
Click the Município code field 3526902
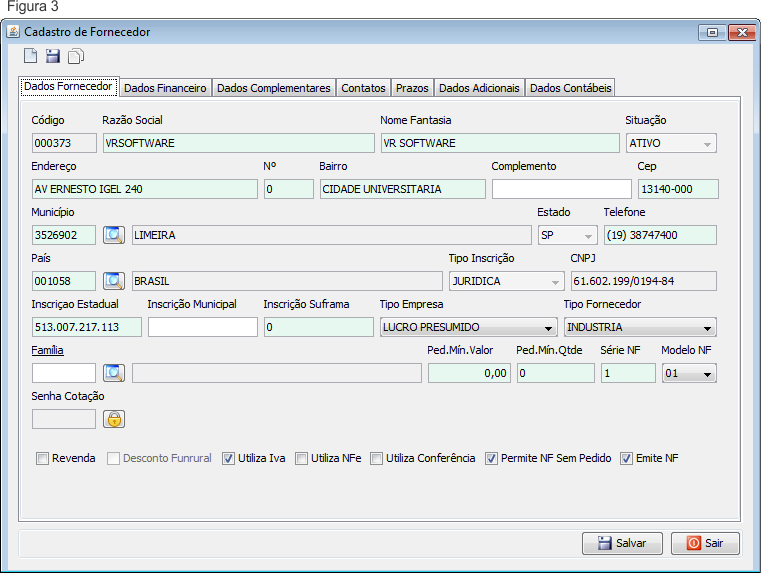pyautogui.click(x=64, y=235)
